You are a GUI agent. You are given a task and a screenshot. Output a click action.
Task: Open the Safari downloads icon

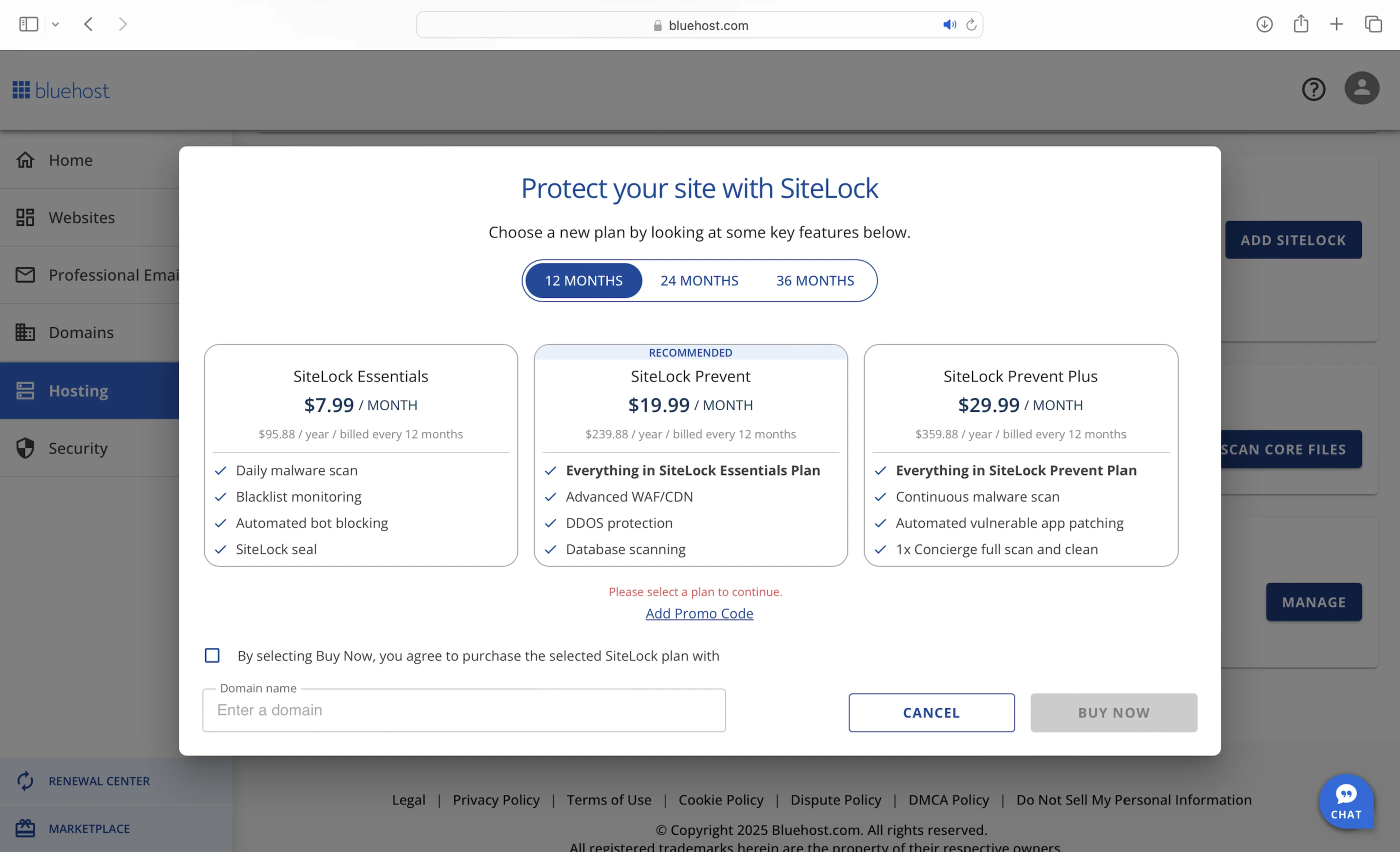[x=1263, y=24]
